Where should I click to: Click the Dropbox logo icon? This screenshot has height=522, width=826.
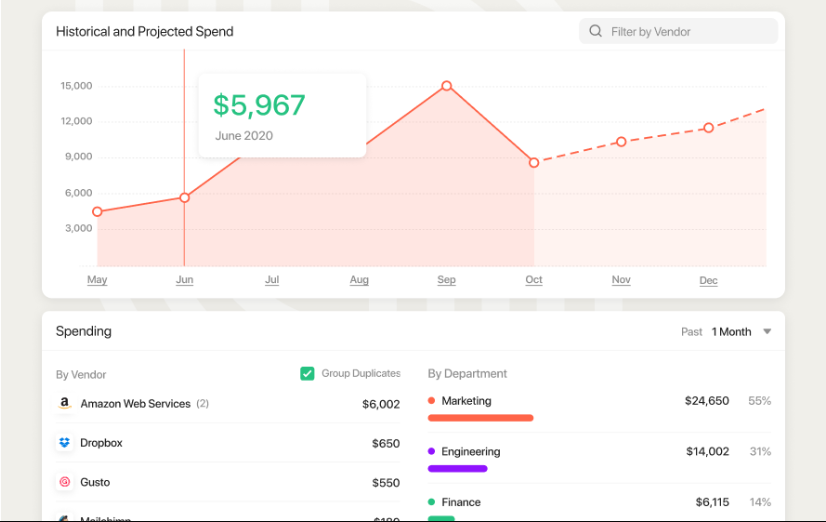pos(64,443)
